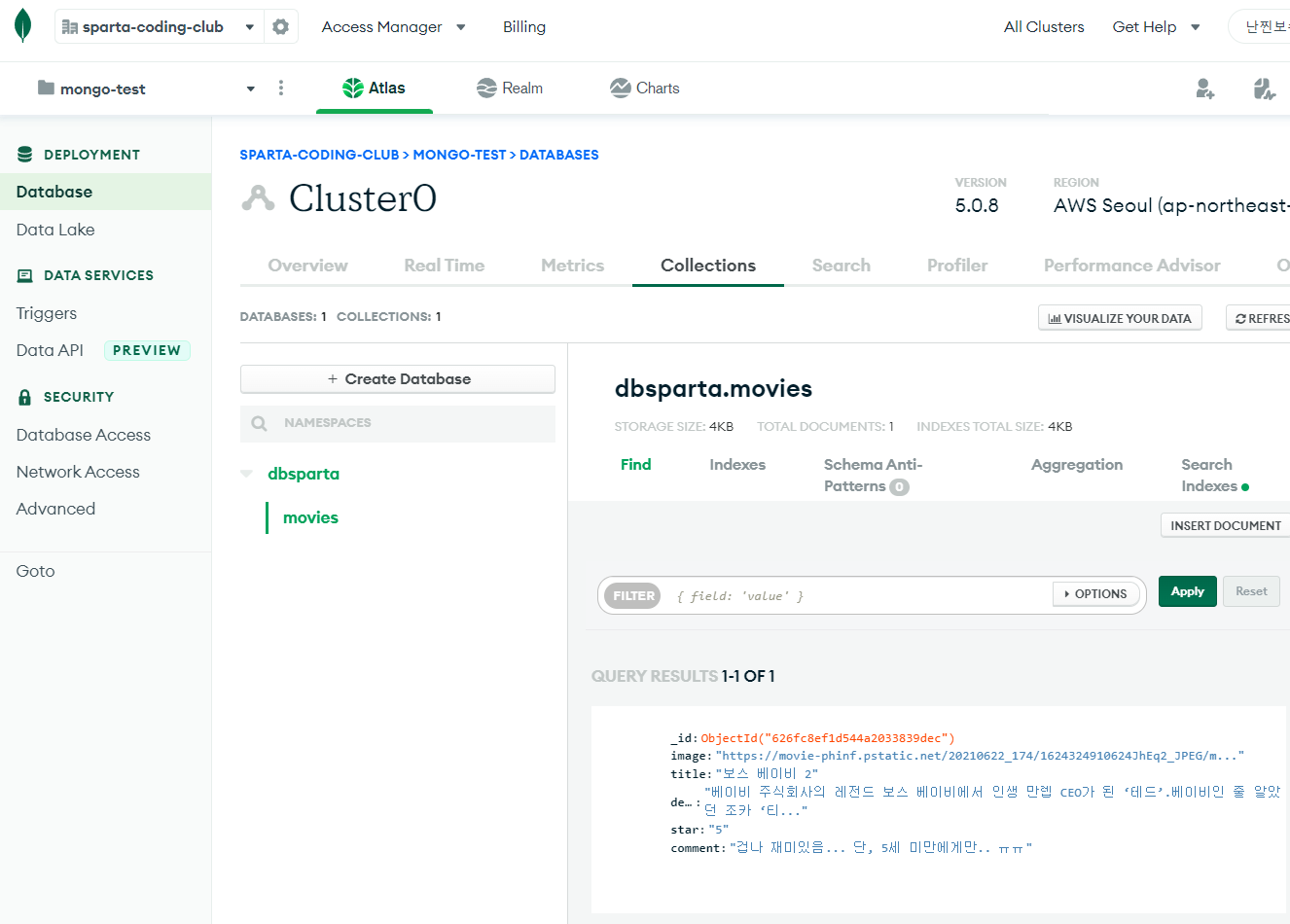Click DATABASES breadcrumb link
The height and width of the screenshot is (924, 1290).
coord(559,155)
